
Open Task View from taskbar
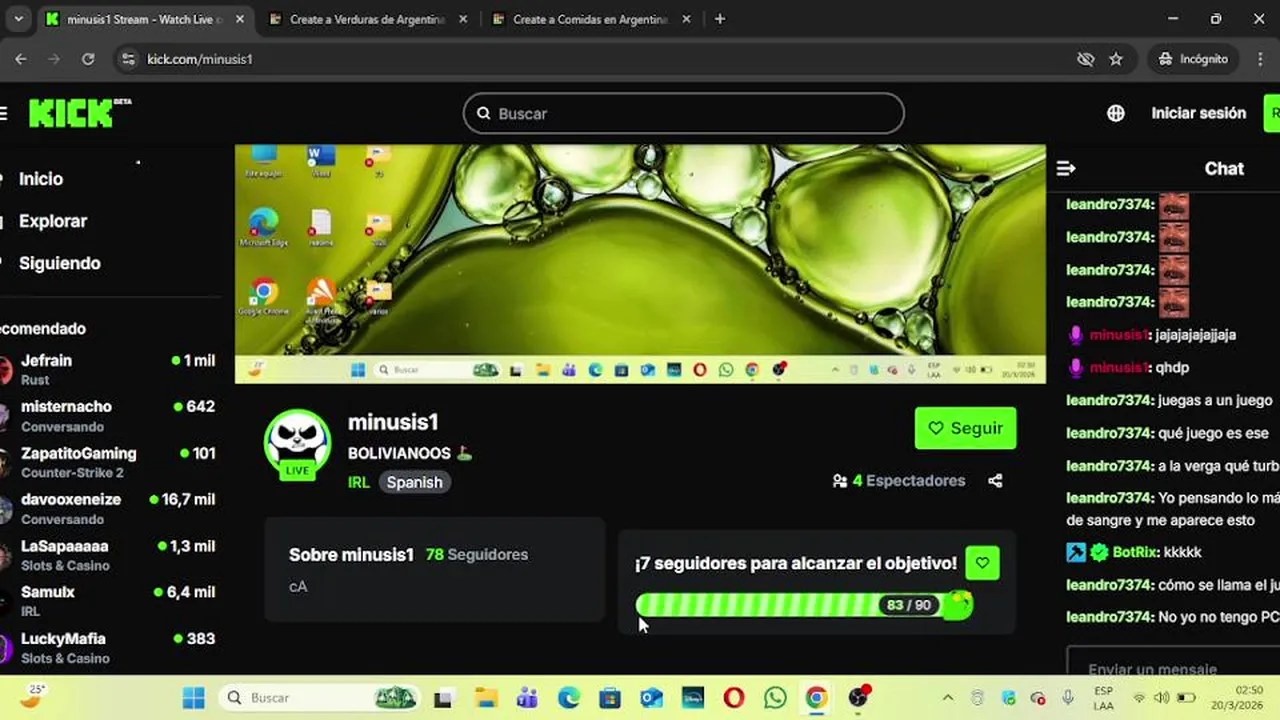pyautogui.click(x=443, y=698)
